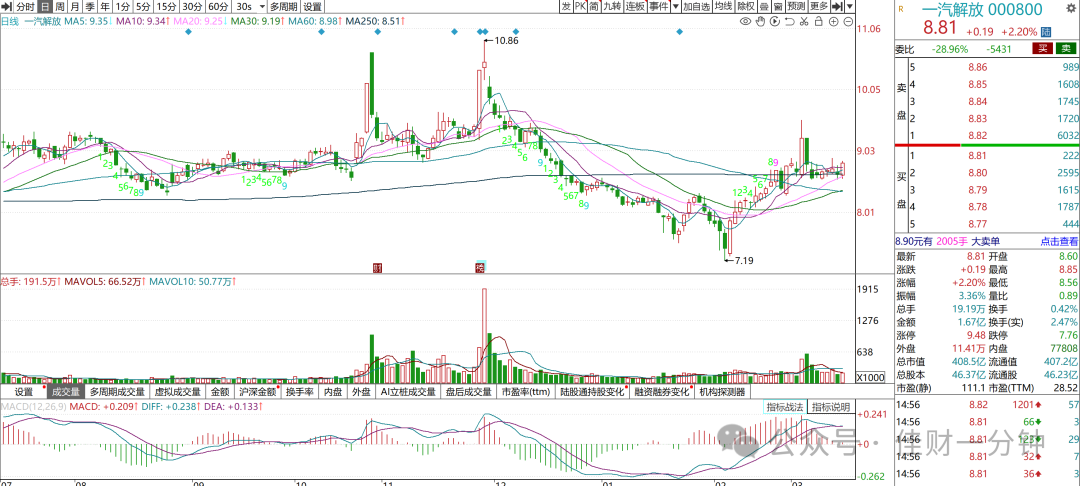
Task: Select the 季 quarterly period tab
Action: pyautogui.click(x=89, y=6)
